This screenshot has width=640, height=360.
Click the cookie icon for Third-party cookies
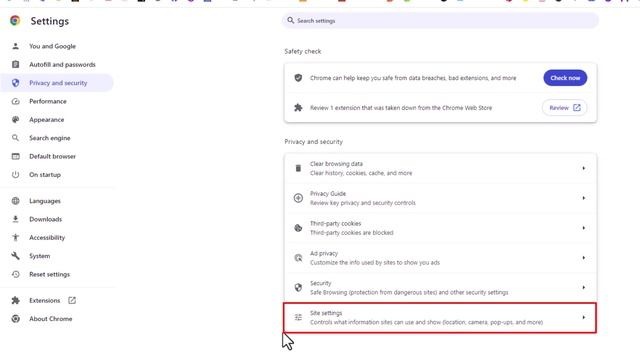tap(298, 228)
